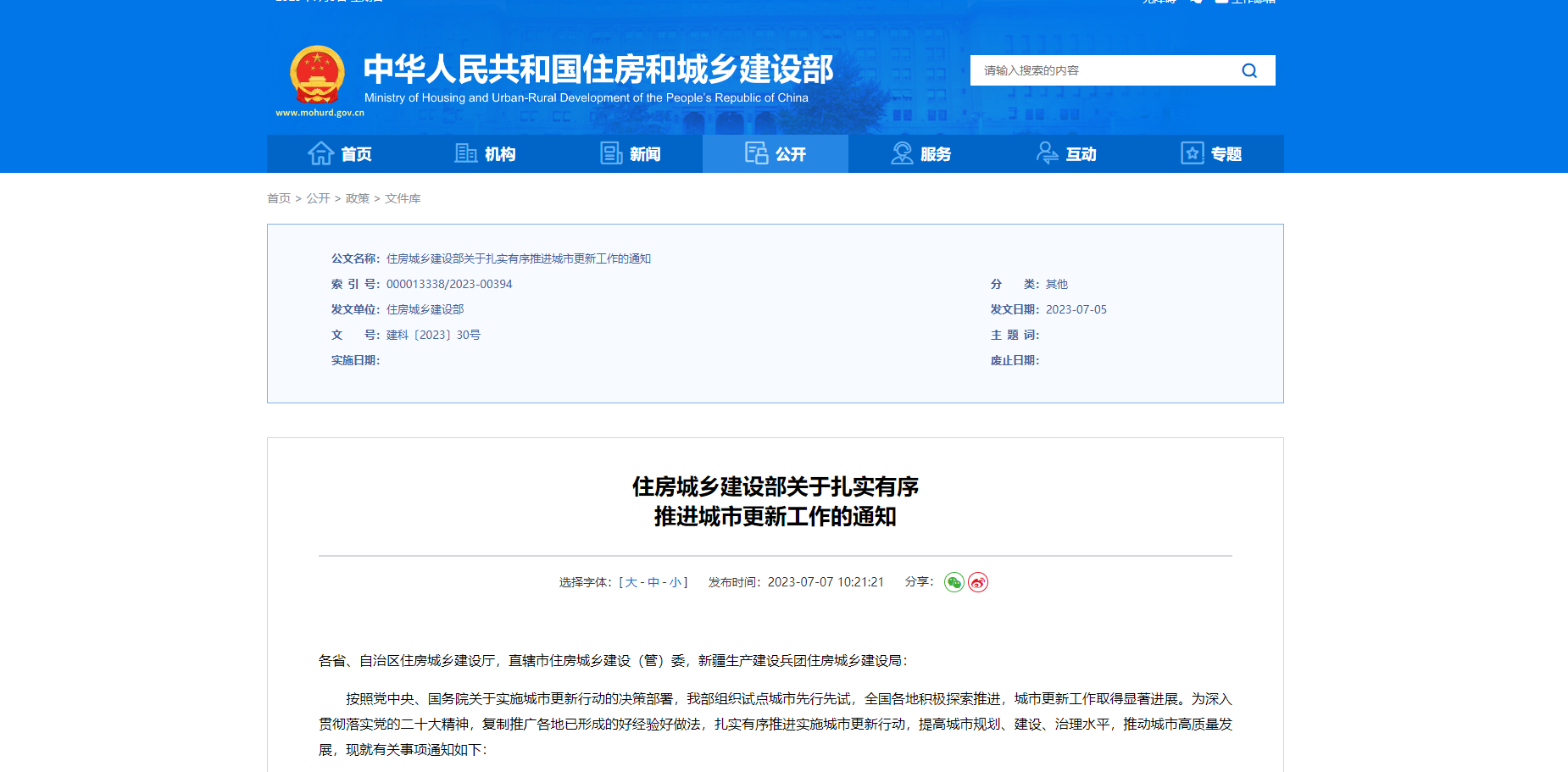Click the newspaper icon beside 新闻
This screenshot has width=1568, height=772.
[611, 153]
